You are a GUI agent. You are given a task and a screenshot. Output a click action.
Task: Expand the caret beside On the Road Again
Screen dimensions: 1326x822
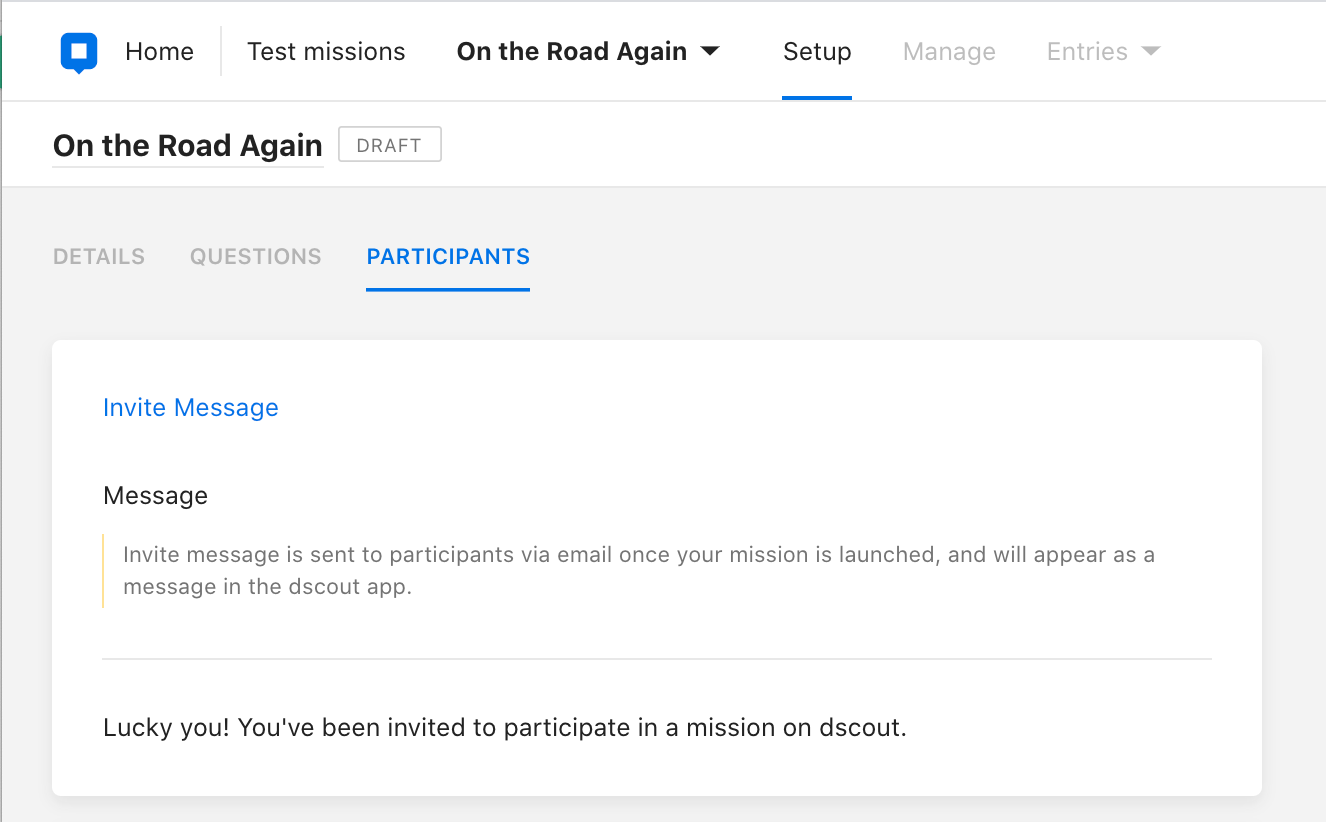710,52
